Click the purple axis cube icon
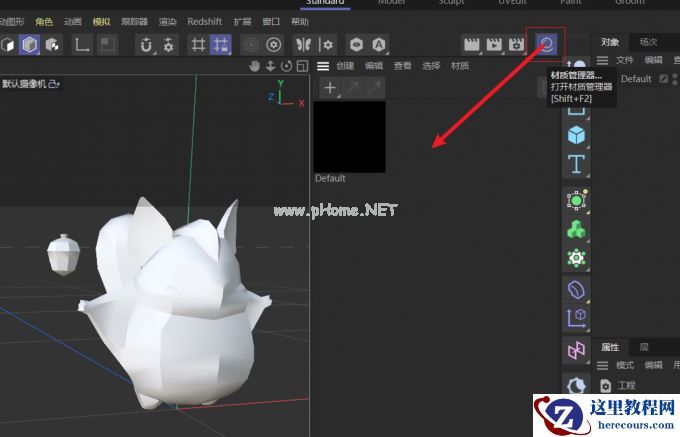 point(576,318)
